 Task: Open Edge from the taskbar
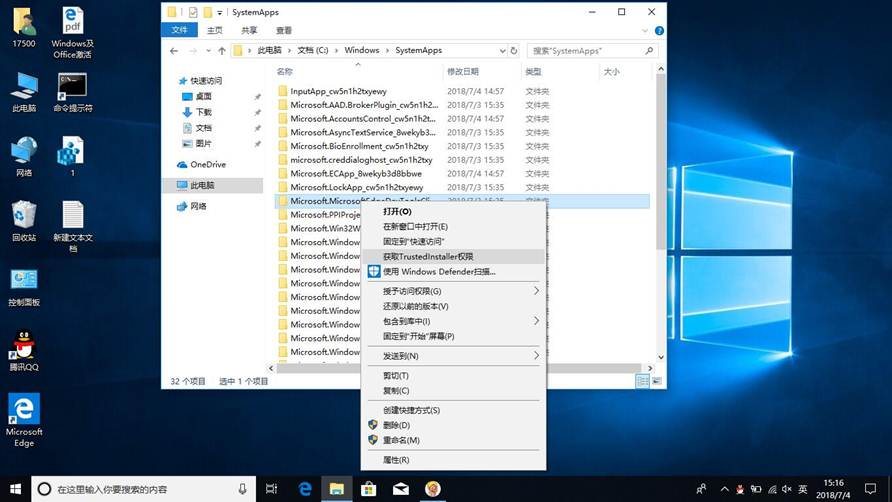(305, 489)
